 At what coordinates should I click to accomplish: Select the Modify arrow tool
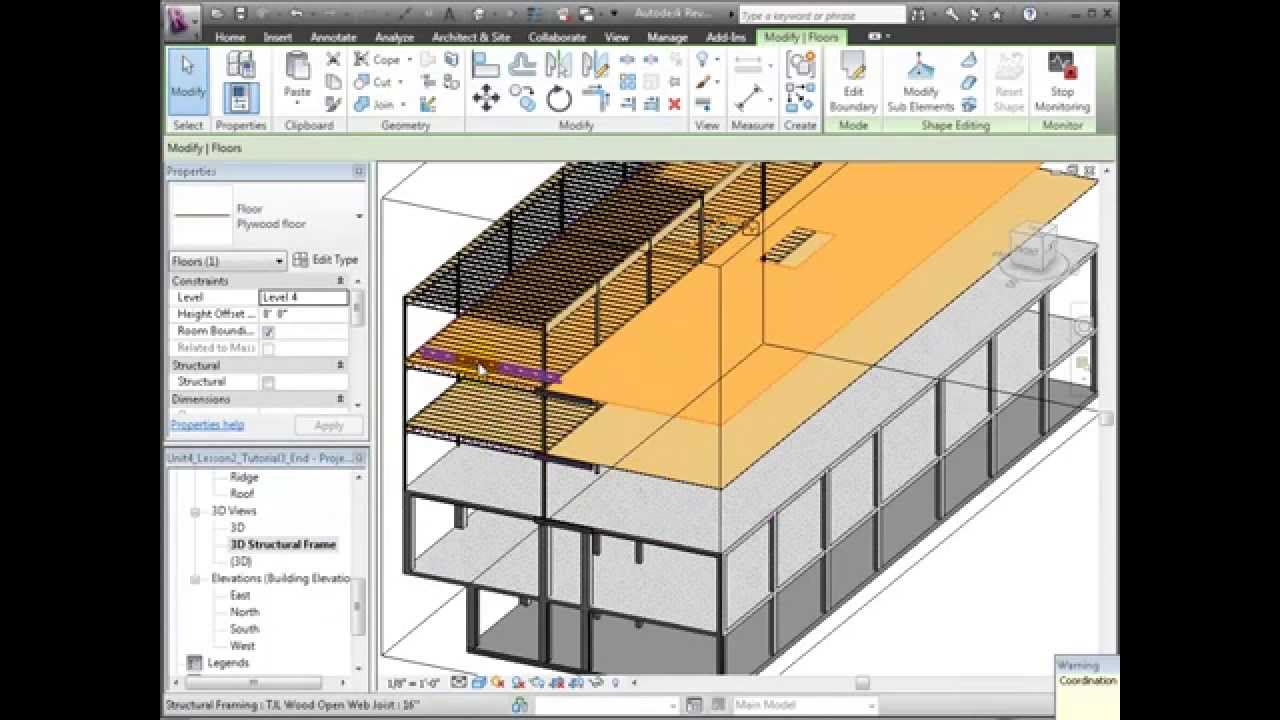point(188,80)
